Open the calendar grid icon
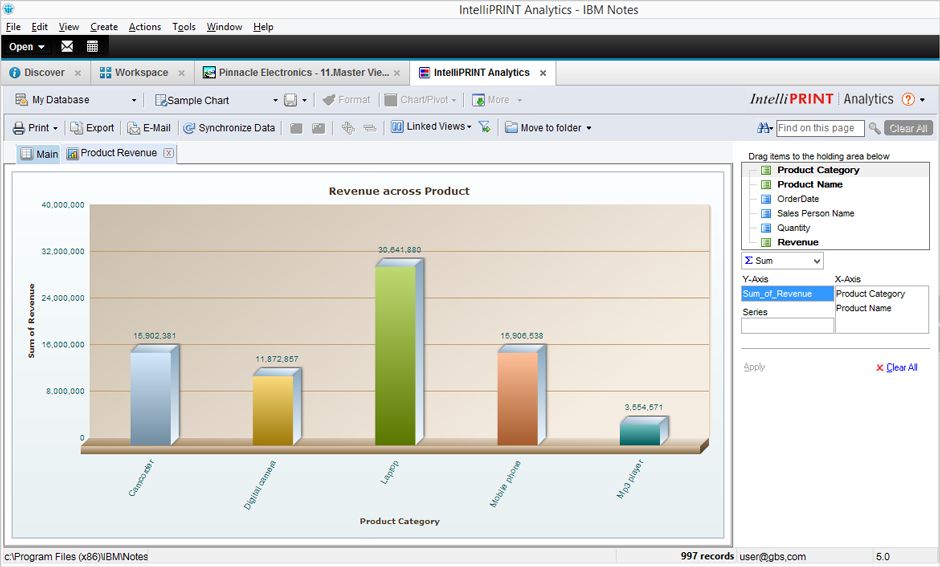Image resolution: width=940 pixels, height=567 pixels. (x=92, y=46)
